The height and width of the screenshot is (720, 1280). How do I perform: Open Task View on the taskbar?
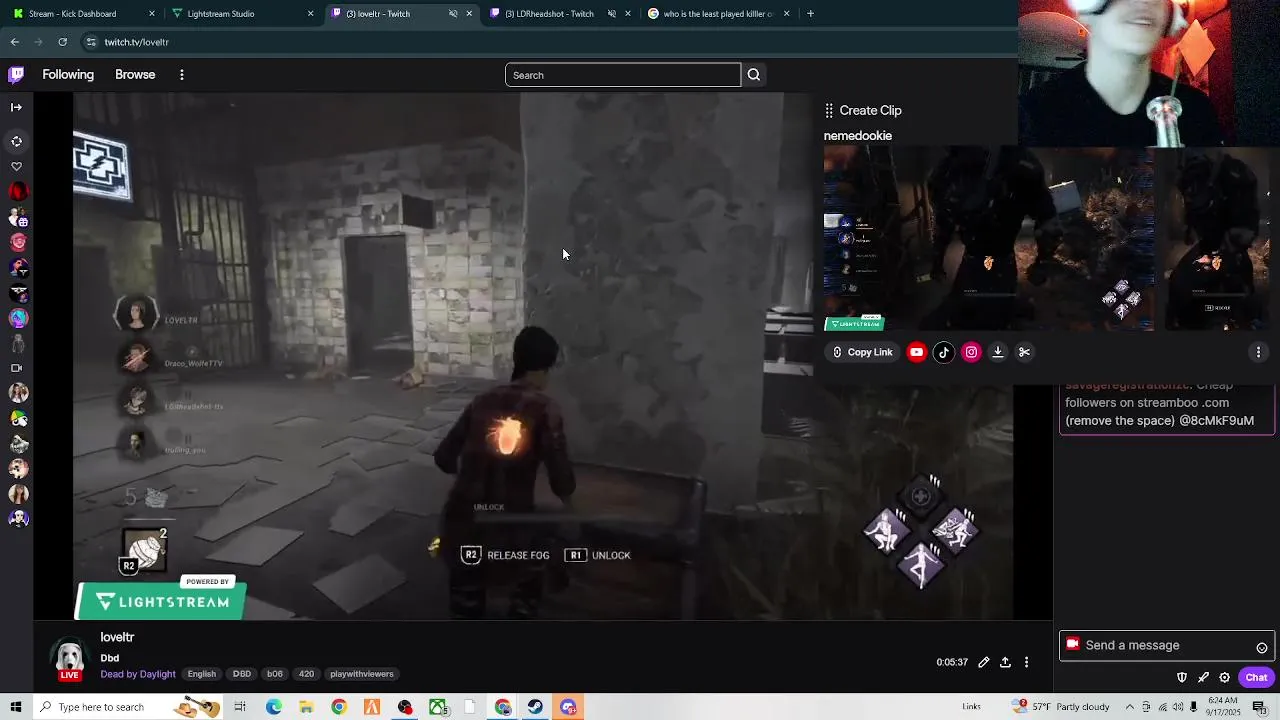coord(240,707)
